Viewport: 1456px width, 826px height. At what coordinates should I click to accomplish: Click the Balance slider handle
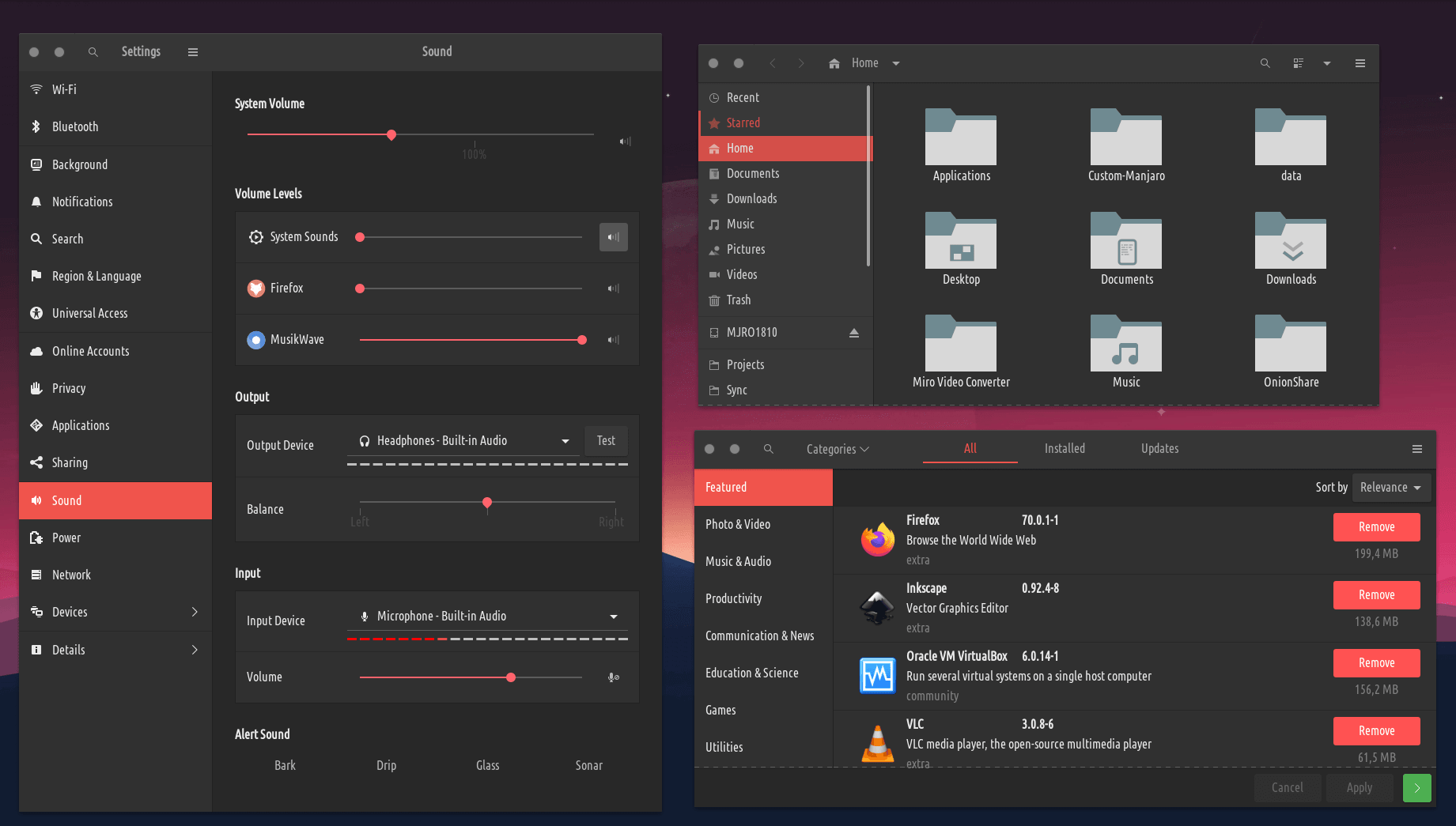487,503
